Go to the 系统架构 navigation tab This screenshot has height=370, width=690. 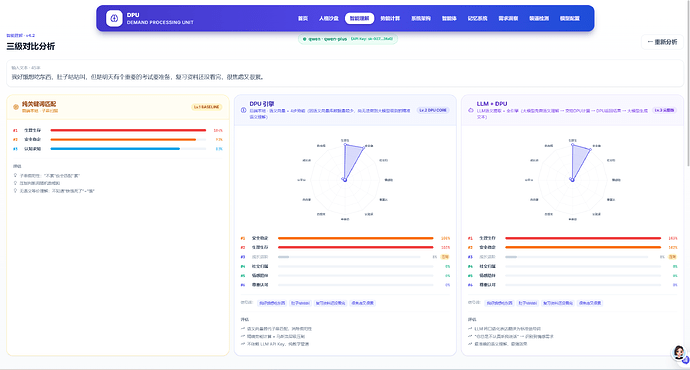click(x=421, y=18)
